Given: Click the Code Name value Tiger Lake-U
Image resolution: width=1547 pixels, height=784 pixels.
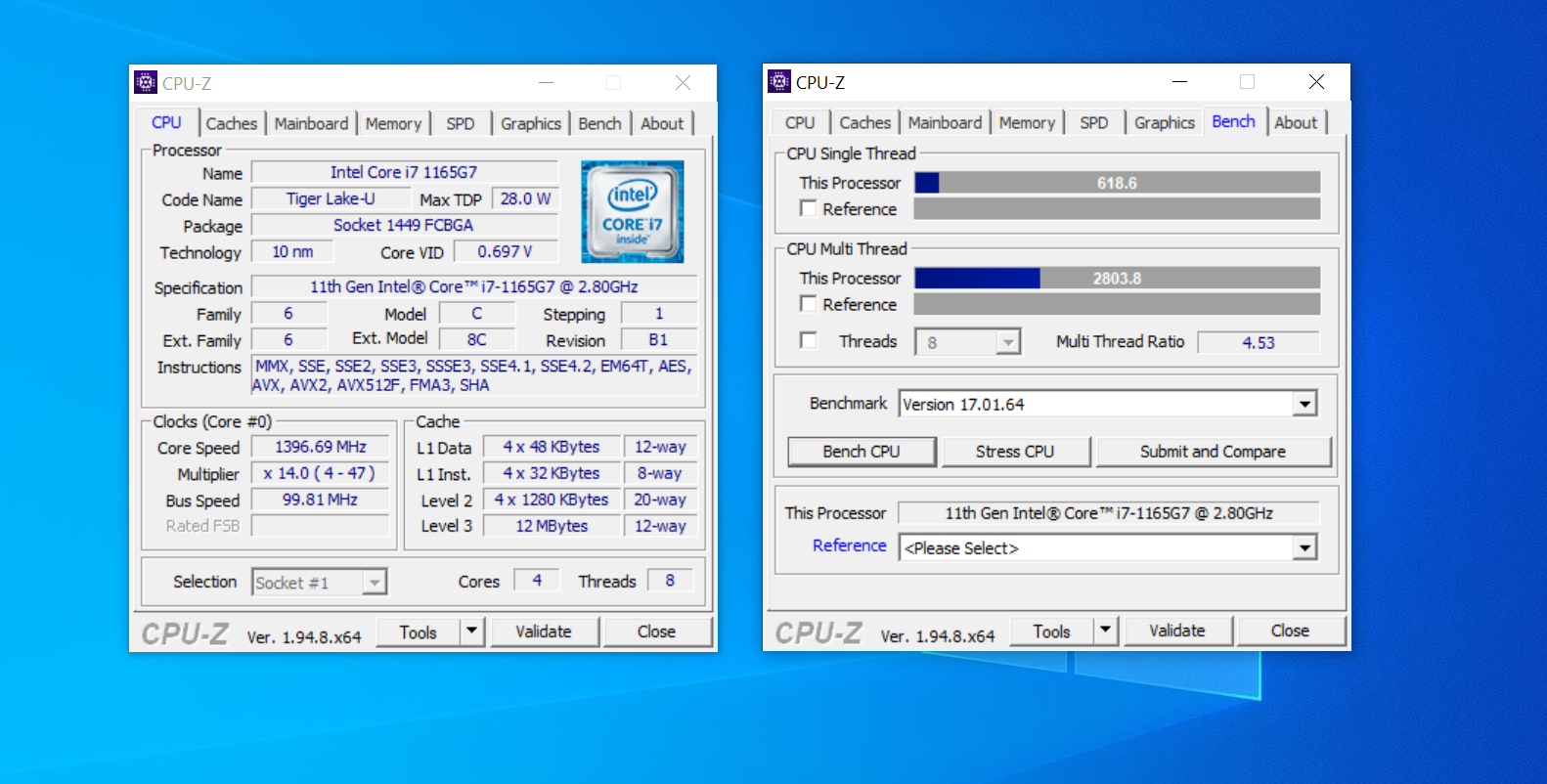Looking at the screenshot, I should point(331,198).
